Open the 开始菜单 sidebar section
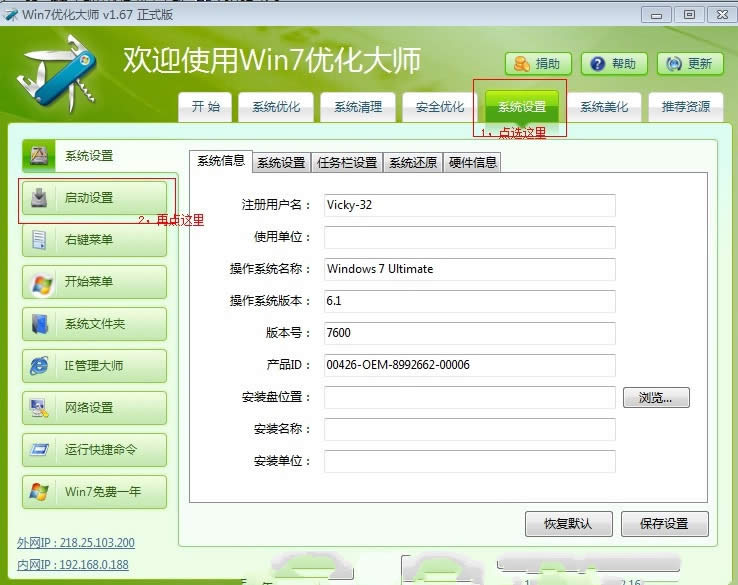This screenshot has width=738, height=585. click(95, 281)
